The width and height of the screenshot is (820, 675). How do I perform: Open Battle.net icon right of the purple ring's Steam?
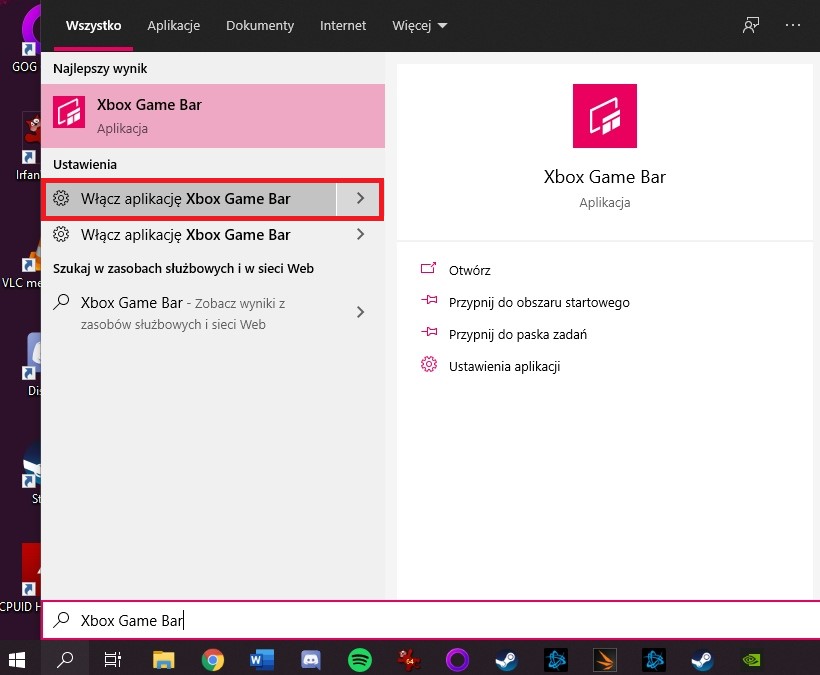tap(555, 660)
